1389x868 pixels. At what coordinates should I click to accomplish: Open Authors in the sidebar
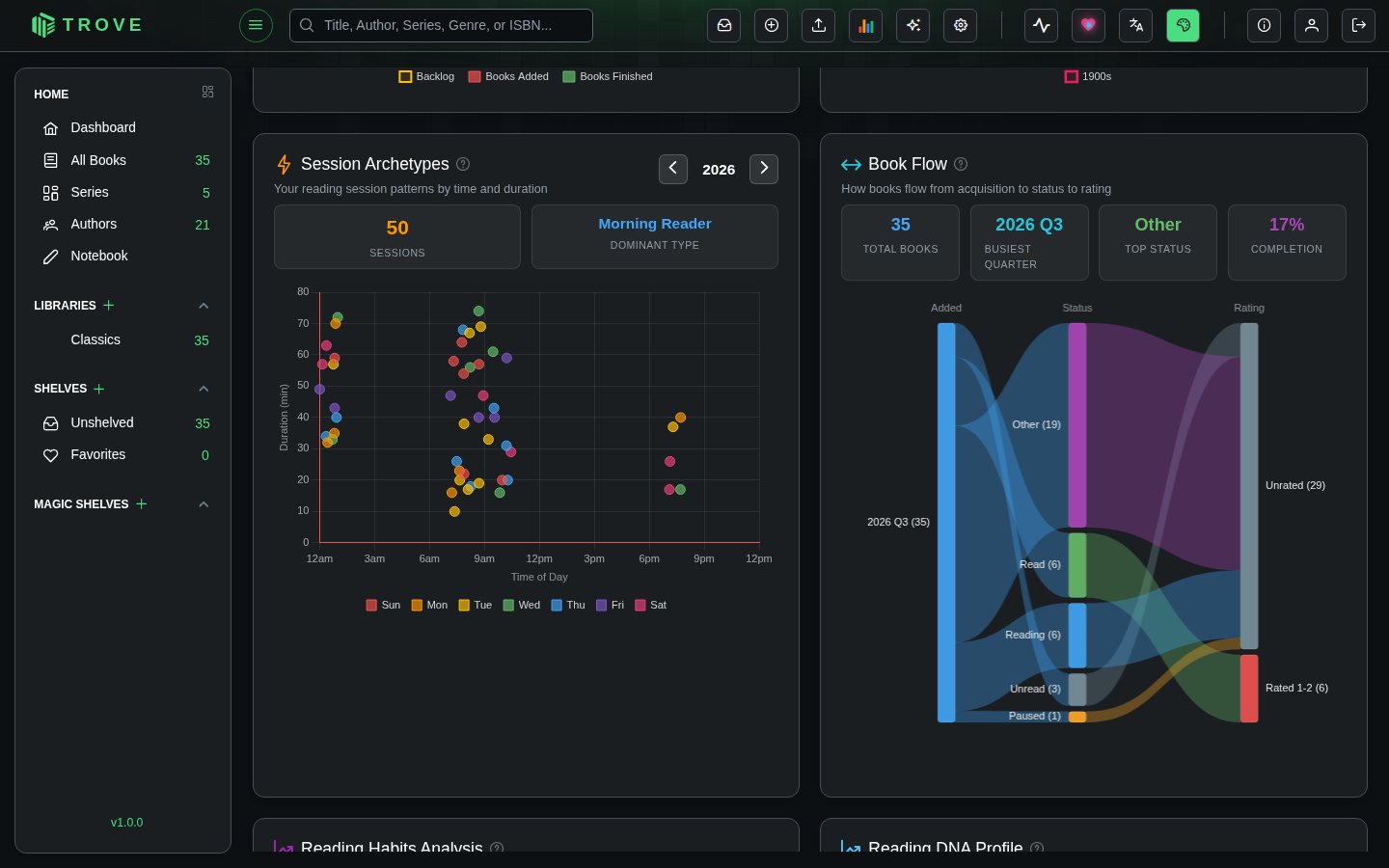[x=123, y=224]
